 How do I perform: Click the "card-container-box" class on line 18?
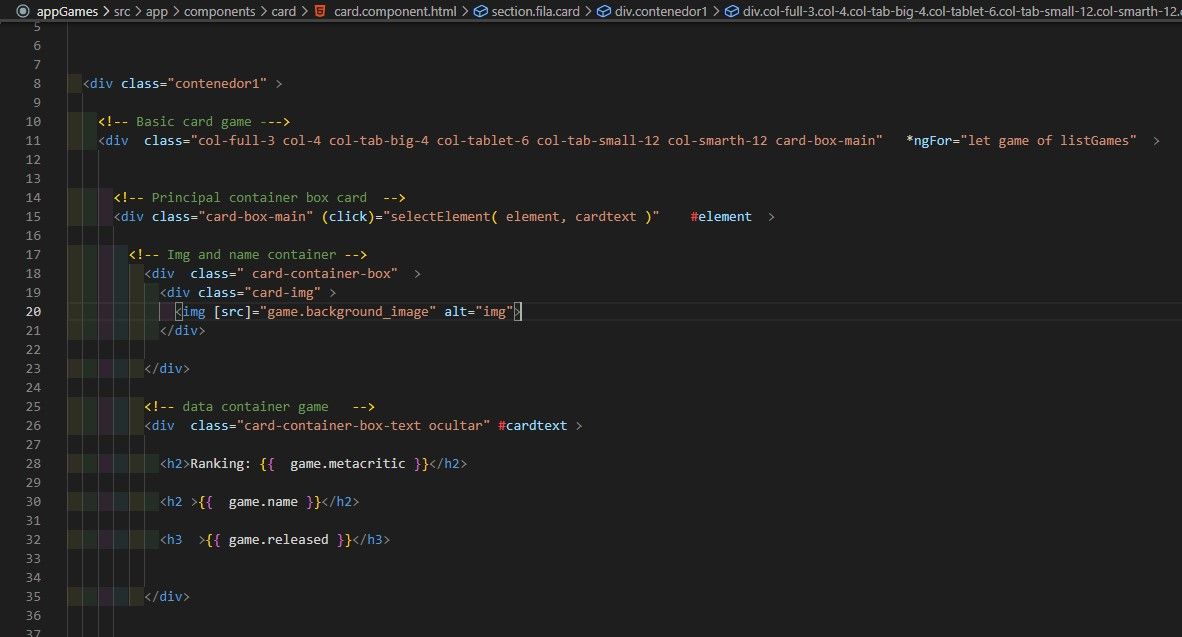click(x=321, y=274)
